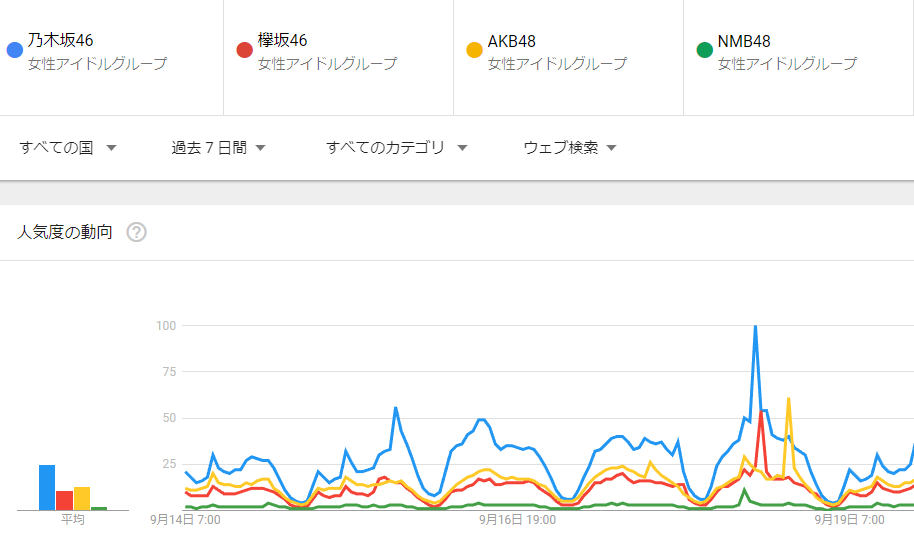Select the 乃木坂46 search term

click(x=61, y=41)
